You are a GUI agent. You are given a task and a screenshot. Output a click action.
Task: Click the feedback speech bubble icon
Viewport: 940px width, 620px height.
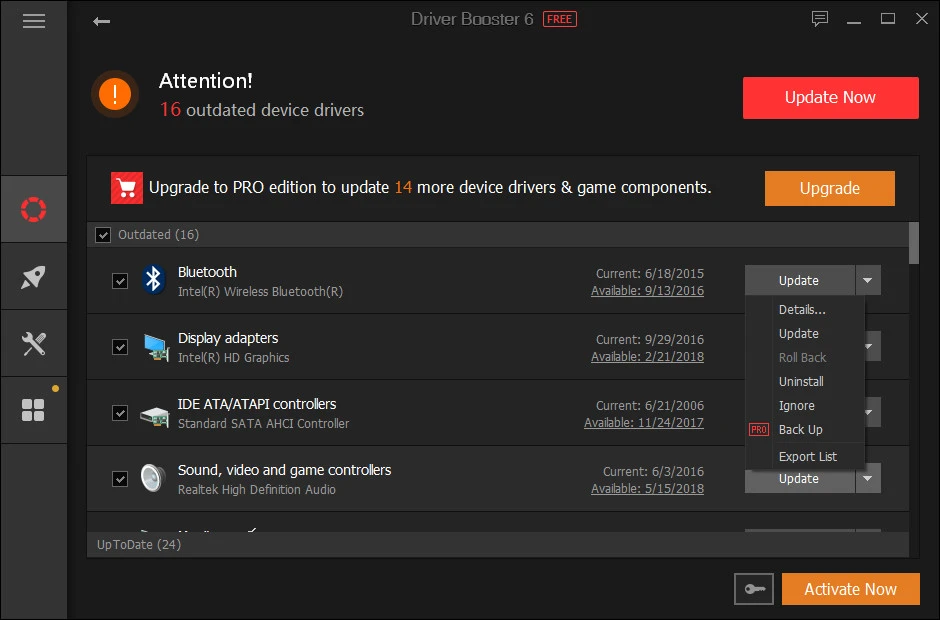[x=820, y=19]
